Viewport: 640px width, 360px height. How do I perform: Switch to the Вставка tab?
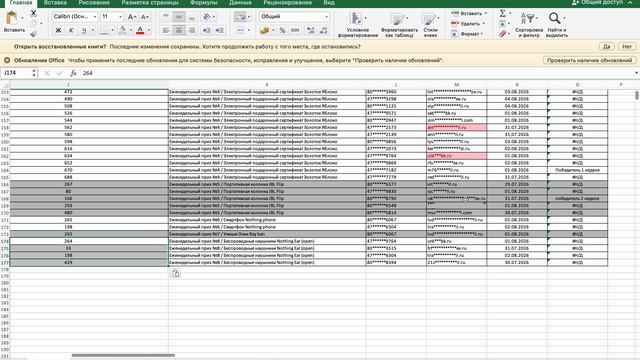tap(55, 3)
